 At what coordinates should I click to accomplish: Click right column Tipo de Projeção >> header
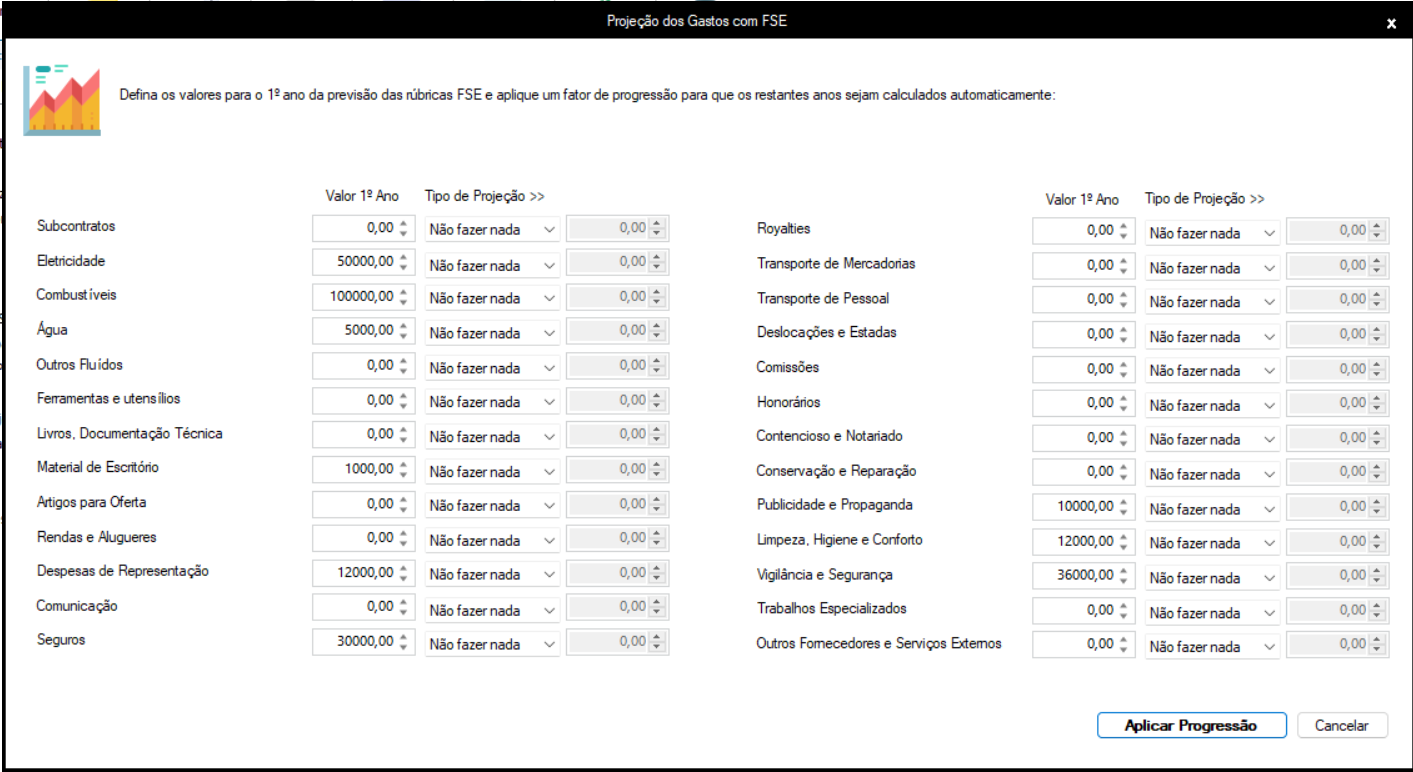click(x=1204, y=199)
